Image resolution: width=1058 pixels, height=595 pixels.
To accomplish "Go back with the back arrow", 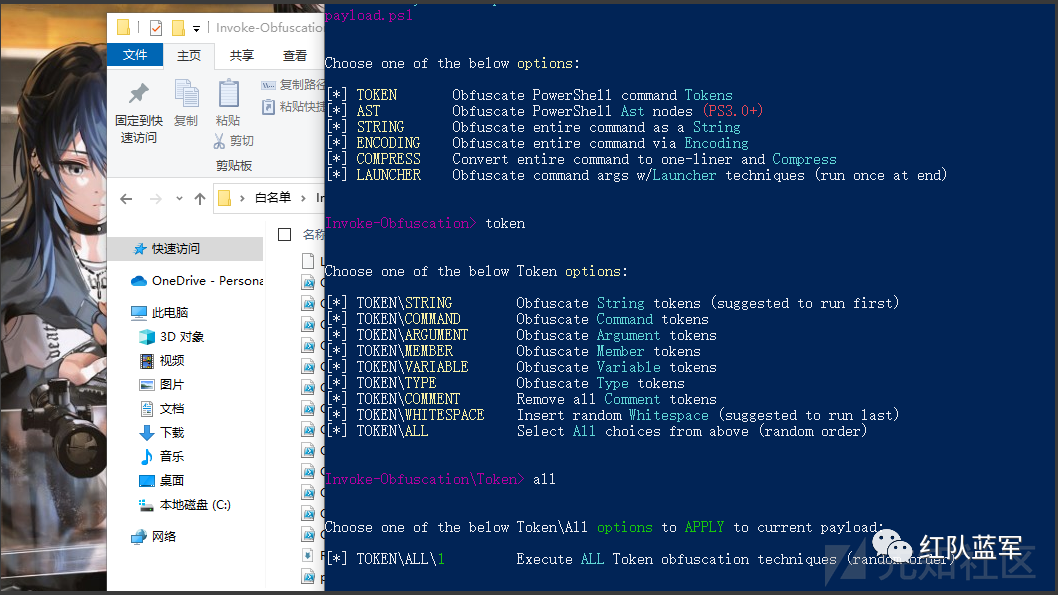I will [x=126, y=198].
